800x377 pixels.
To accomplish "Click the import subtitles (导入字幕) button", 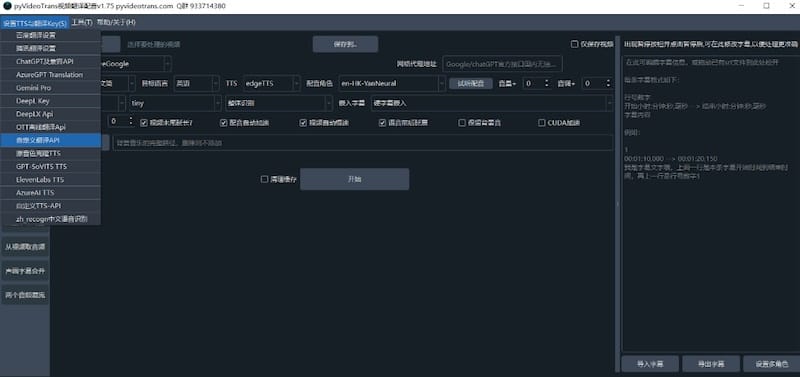I will 650,364.
